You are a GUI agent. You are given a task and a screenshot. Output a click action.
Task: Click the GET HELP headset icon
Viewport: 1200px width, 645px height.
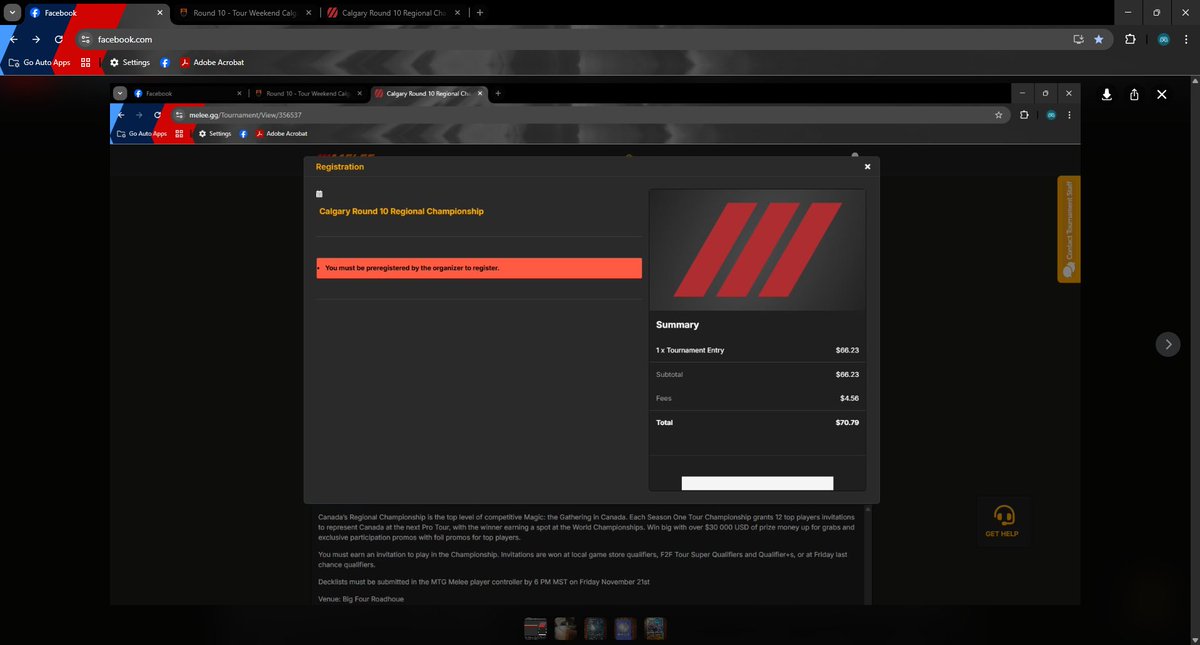1003,517
